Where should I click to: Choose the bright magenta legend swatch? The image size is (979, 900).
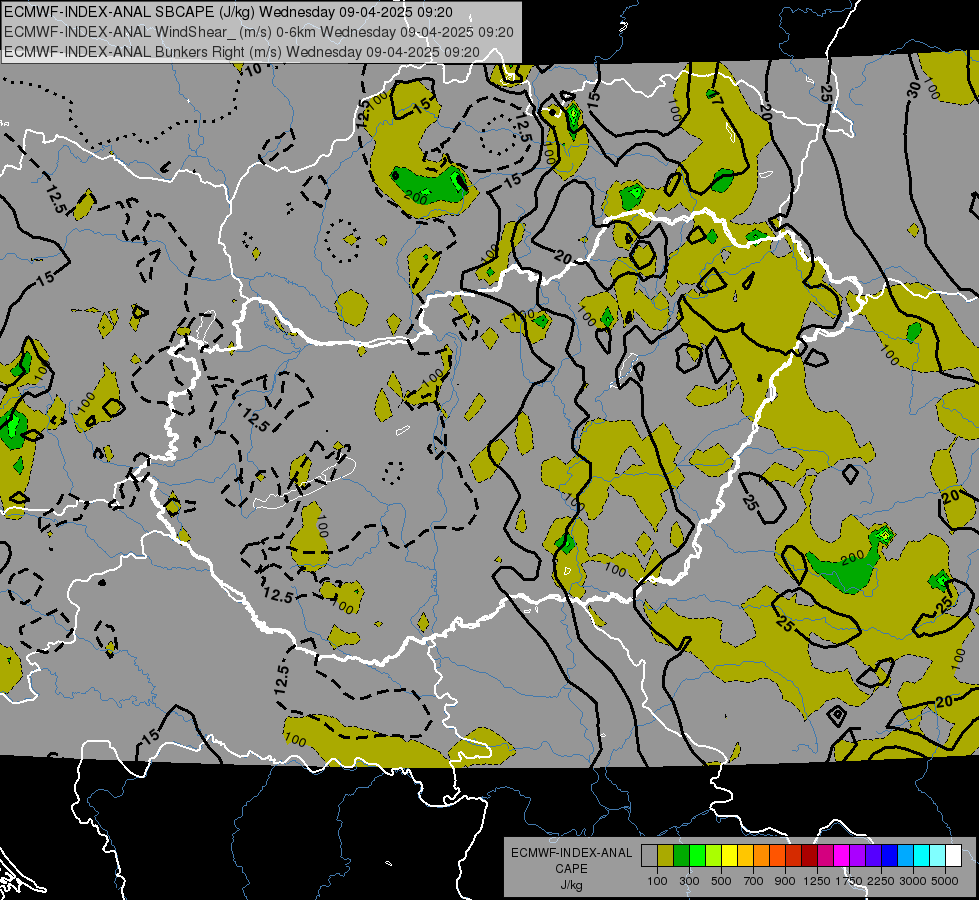click(842, 856)
